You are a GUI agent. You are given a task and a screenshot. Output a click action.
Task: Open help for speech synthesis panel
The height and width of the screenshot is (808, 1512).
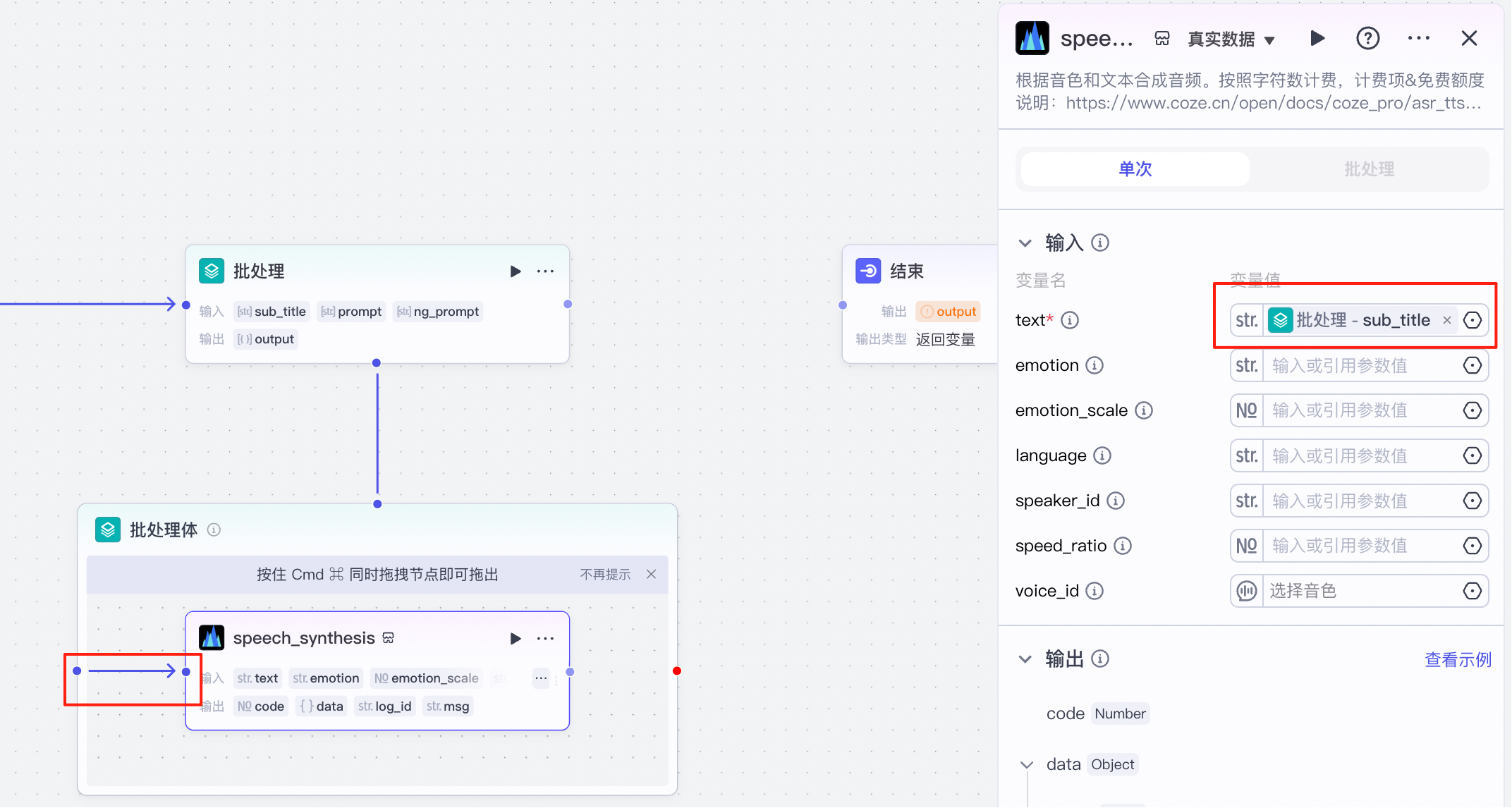point(1367,38)
